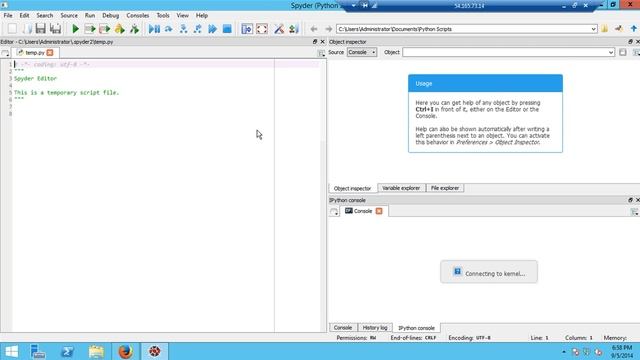Select the Object inspector tab

pyautogui.click(x=352, y=188)
